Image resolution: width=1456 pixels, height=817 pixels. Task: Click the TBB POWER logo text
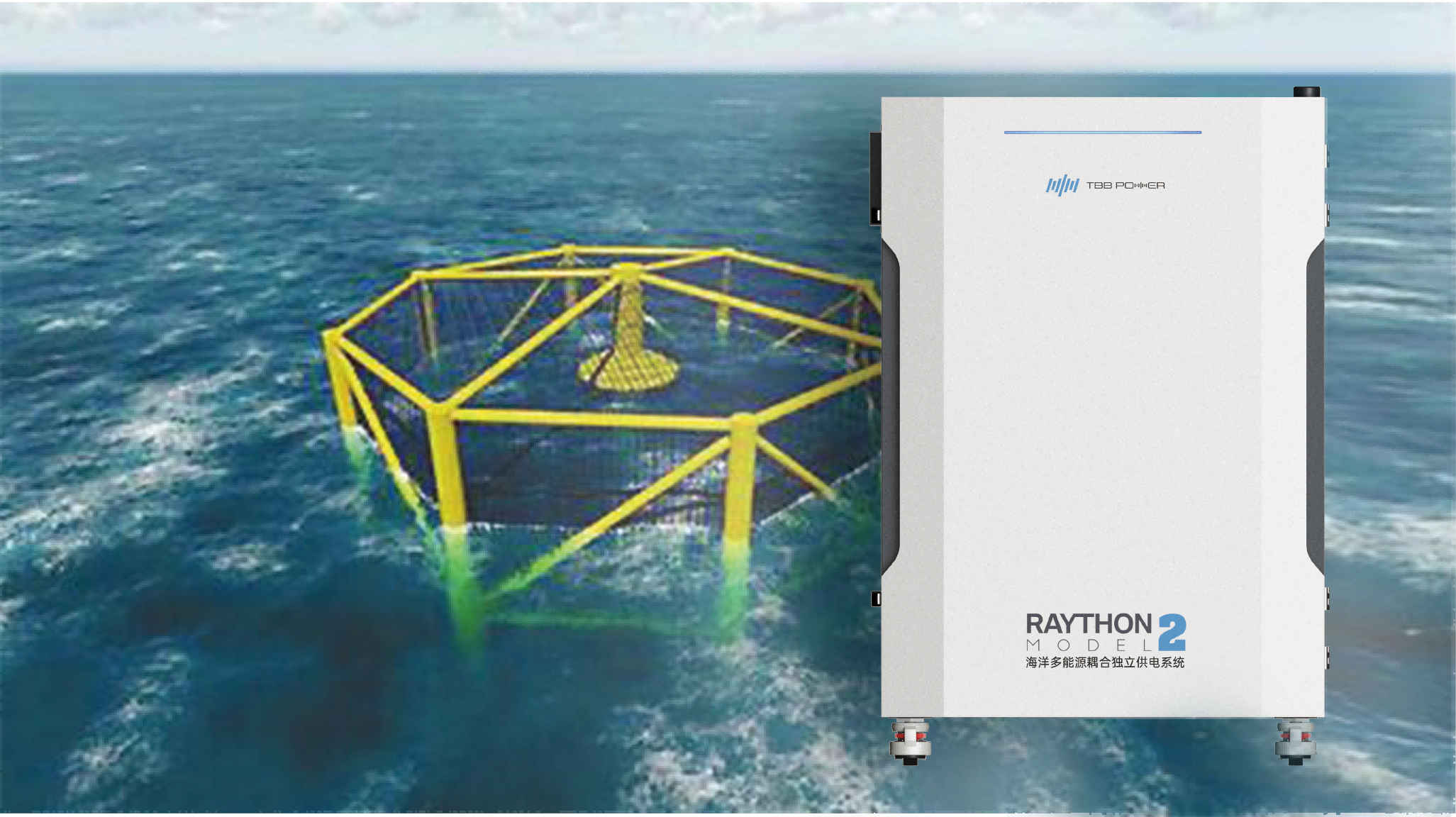(1126, 186)
